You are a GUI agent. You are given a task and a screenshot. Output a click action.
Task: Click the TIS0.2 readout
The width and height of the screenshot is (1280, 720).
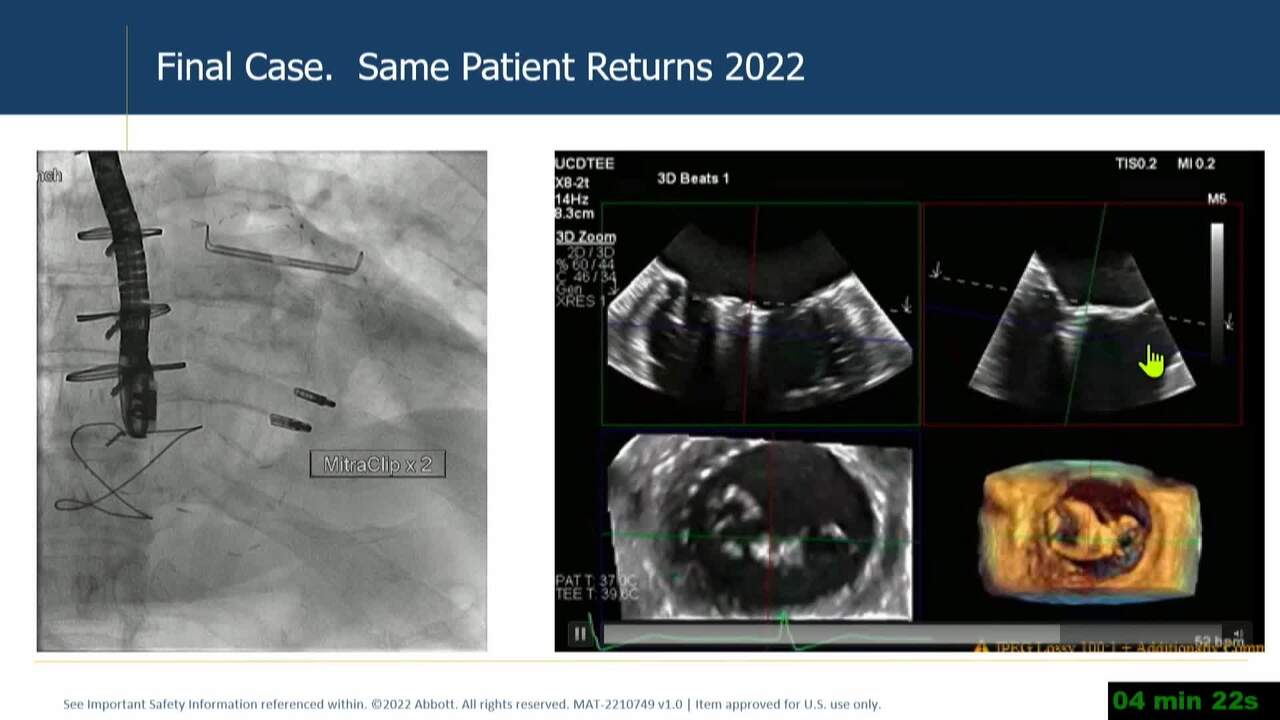[1136, 163]
